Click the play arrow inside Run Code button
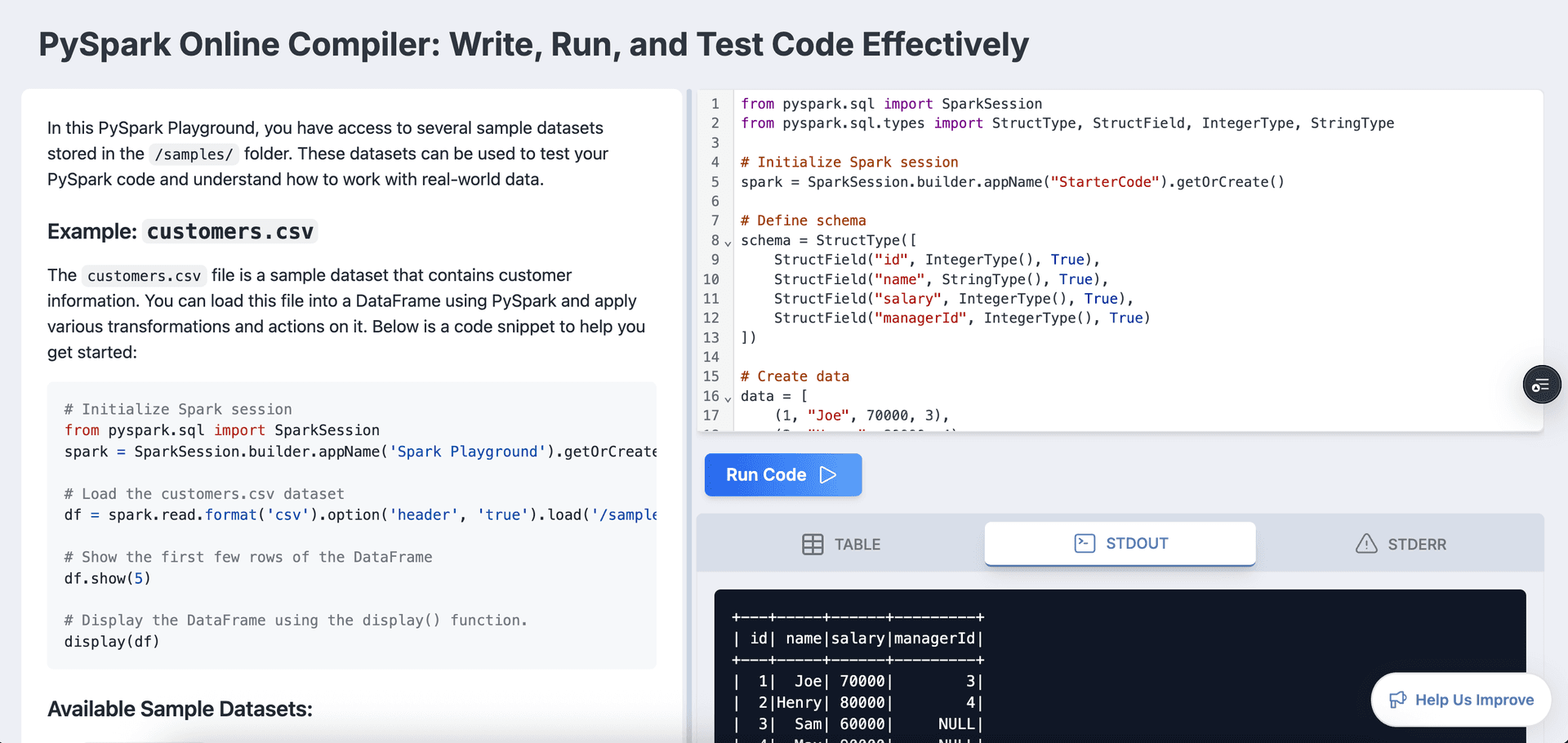This screenshot has width=1568, height=743. (x=829, y=474)
